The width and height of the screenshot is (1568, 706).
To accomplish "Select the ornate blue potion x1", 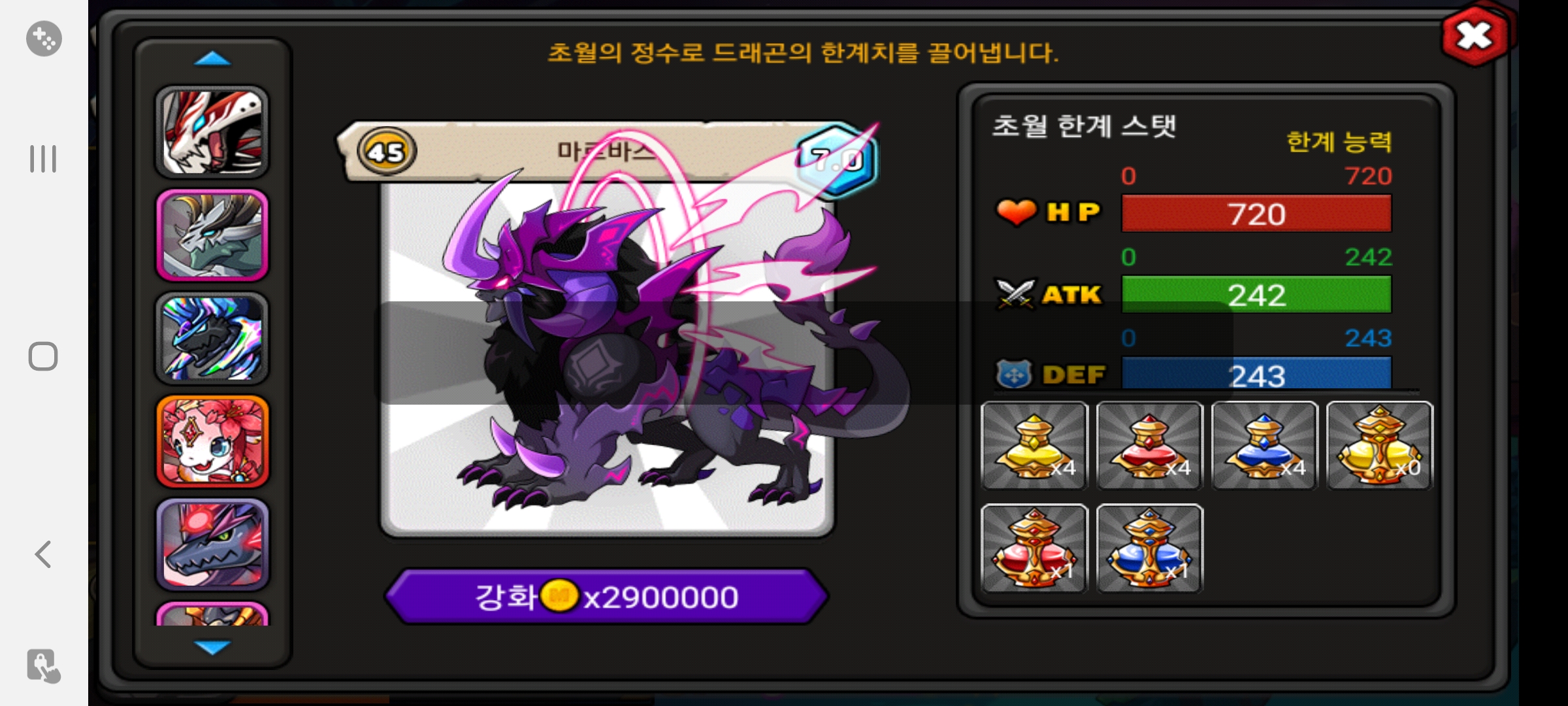I will (x=1149, y=548).
